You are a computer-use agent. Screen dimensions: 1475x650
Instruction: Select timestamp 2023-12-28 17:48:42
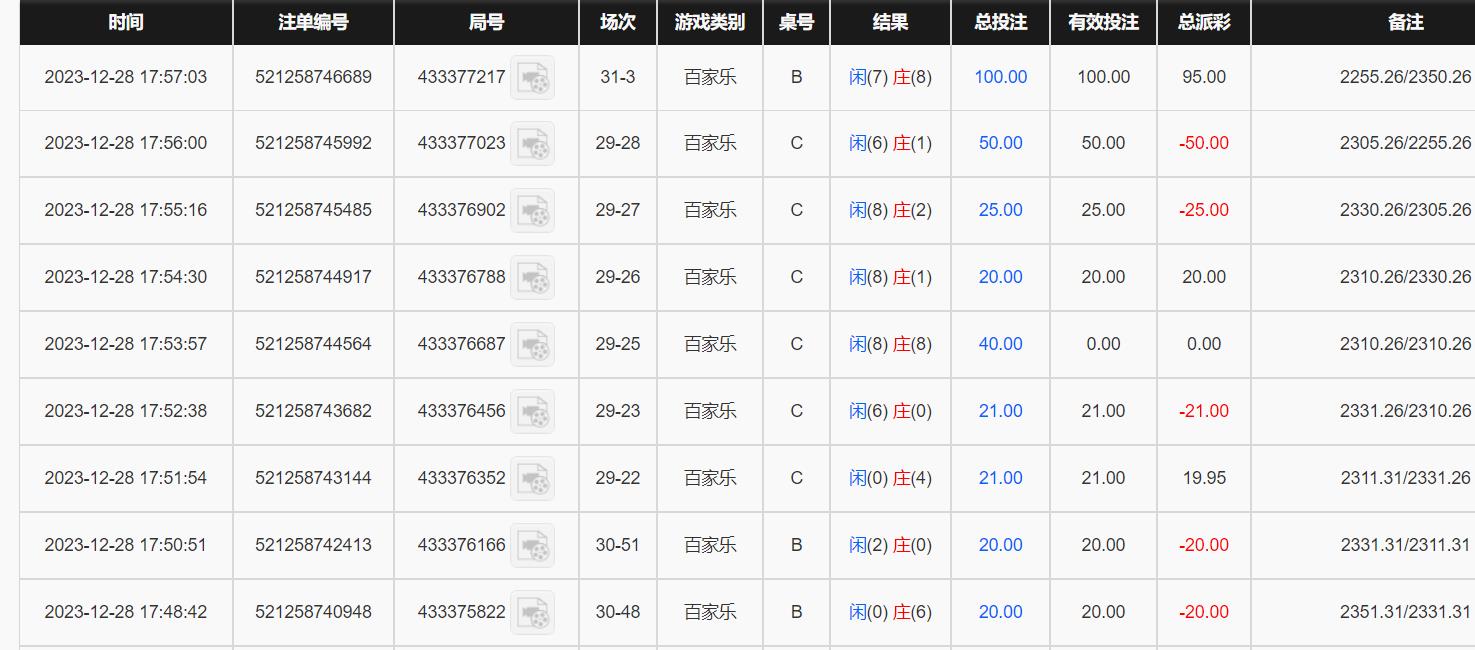click(126, 612)
